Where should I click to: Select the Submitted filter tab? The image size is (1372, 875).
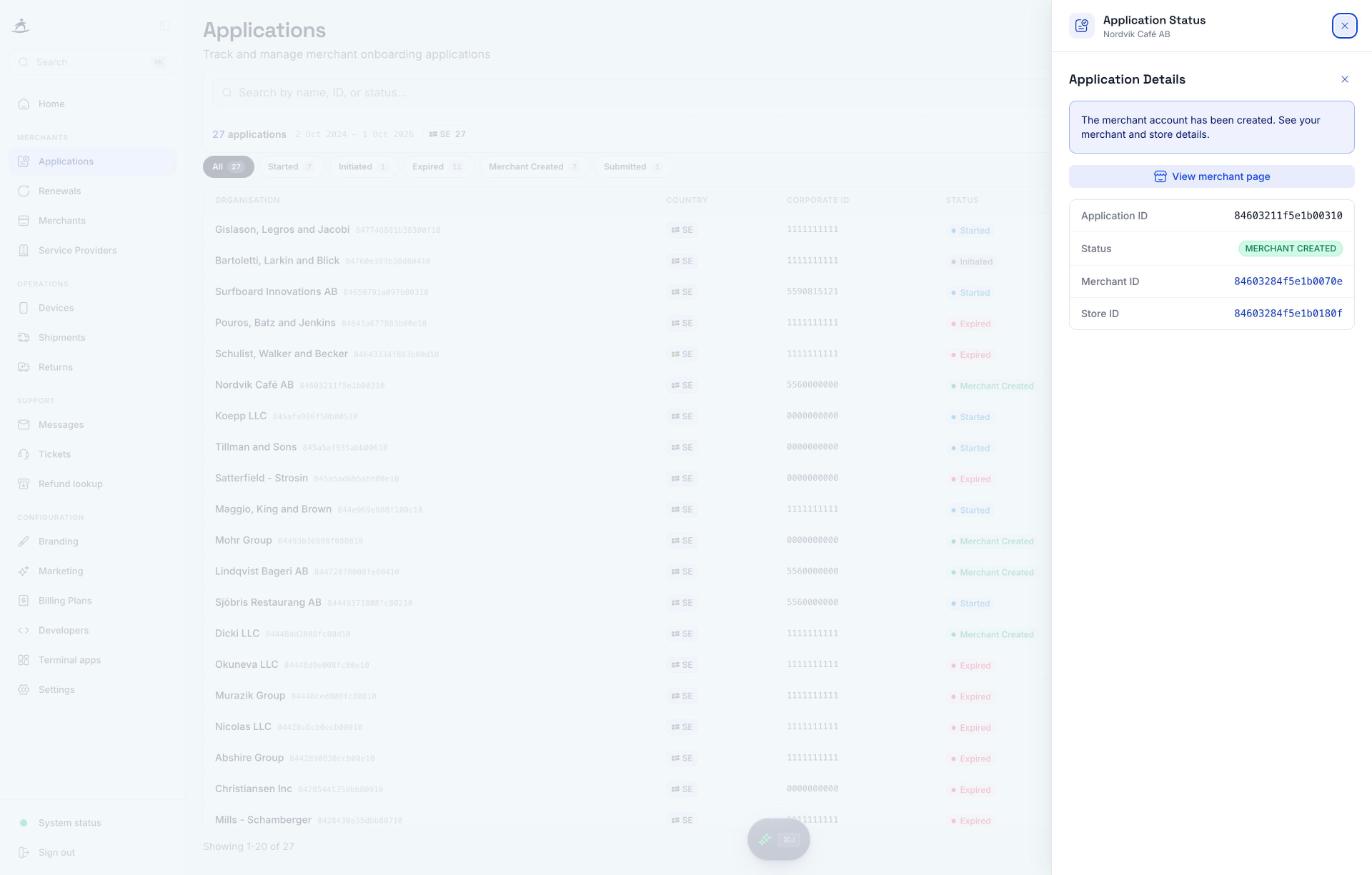[633, 167]
